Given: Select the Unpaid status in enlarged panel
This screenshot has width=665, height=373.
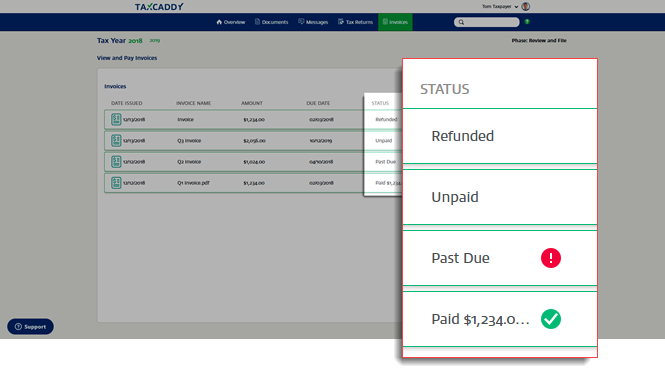Looking at the screenshot, I should tap(500, 197).
